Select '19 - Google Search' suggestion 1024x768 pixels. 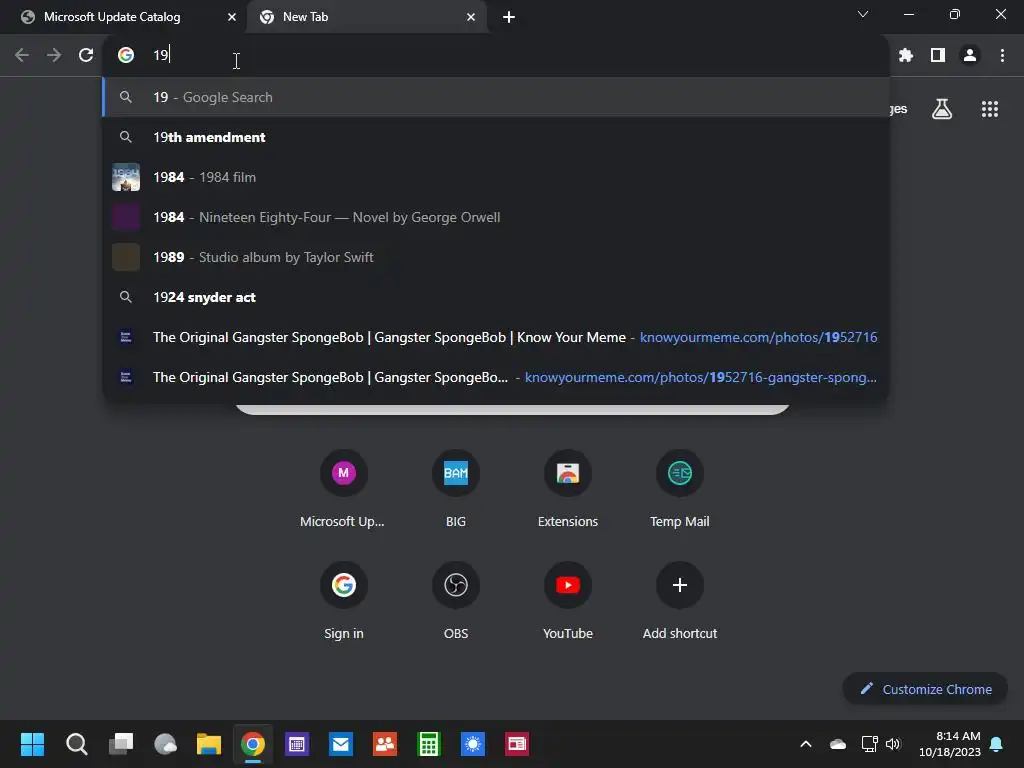[x=496, y=97]
